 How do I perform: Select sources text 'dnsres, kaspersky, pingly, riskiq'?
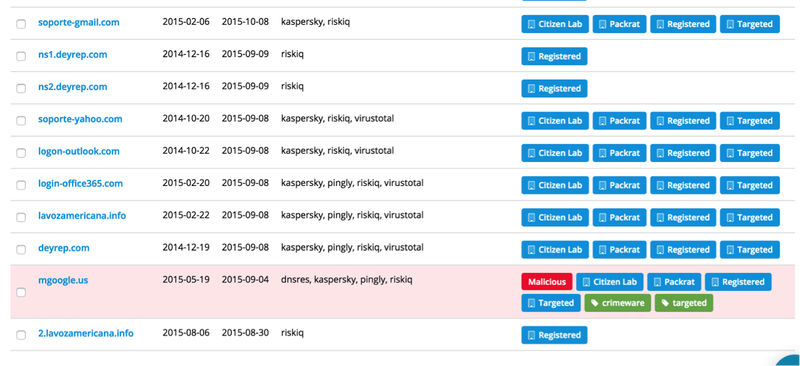346,280
